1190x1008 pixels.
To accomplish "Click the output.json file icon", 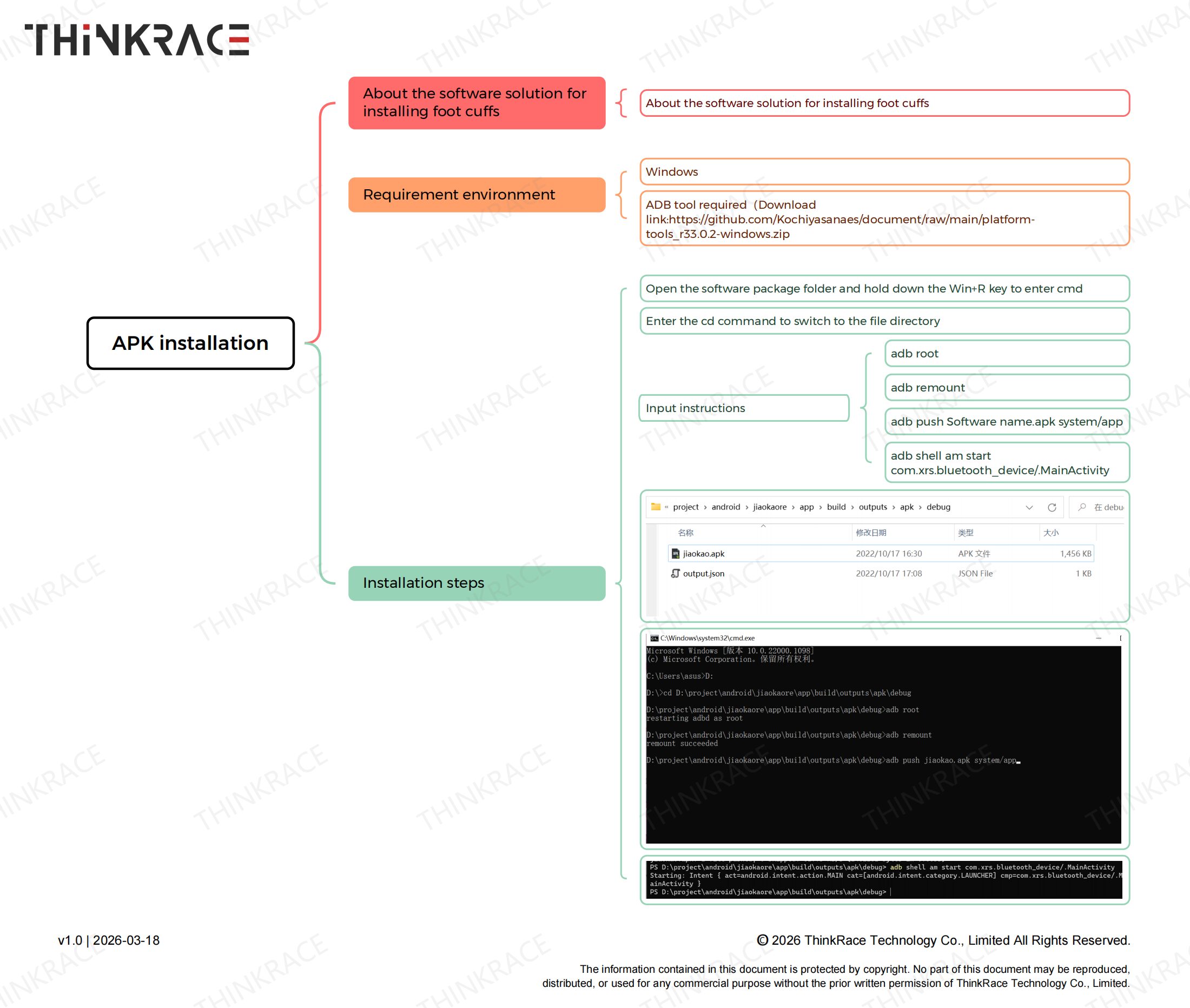I will [675, 573].
